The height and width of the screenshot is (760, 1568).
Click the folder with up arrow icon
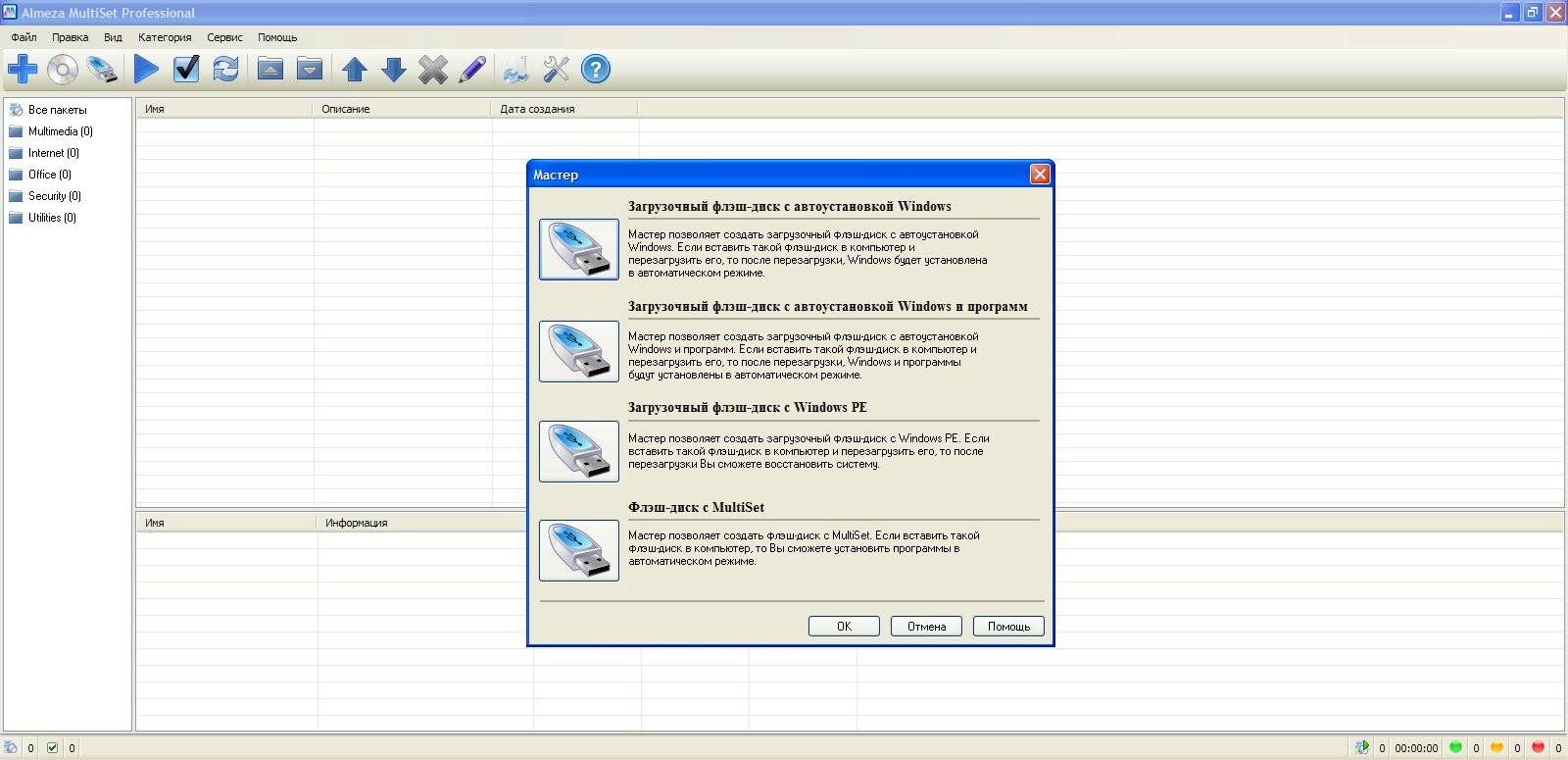(270, 69)
